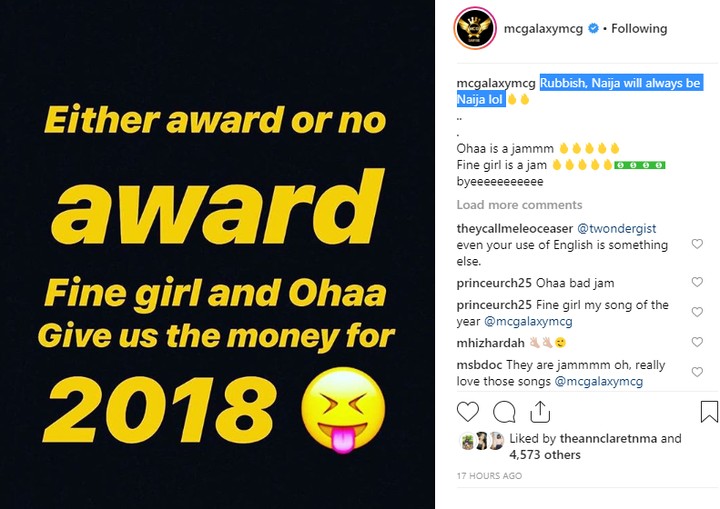Open princeurch25's profile from 'Ohaa bad jam' comment
The image size is (720, 509).
click(494, 283)
